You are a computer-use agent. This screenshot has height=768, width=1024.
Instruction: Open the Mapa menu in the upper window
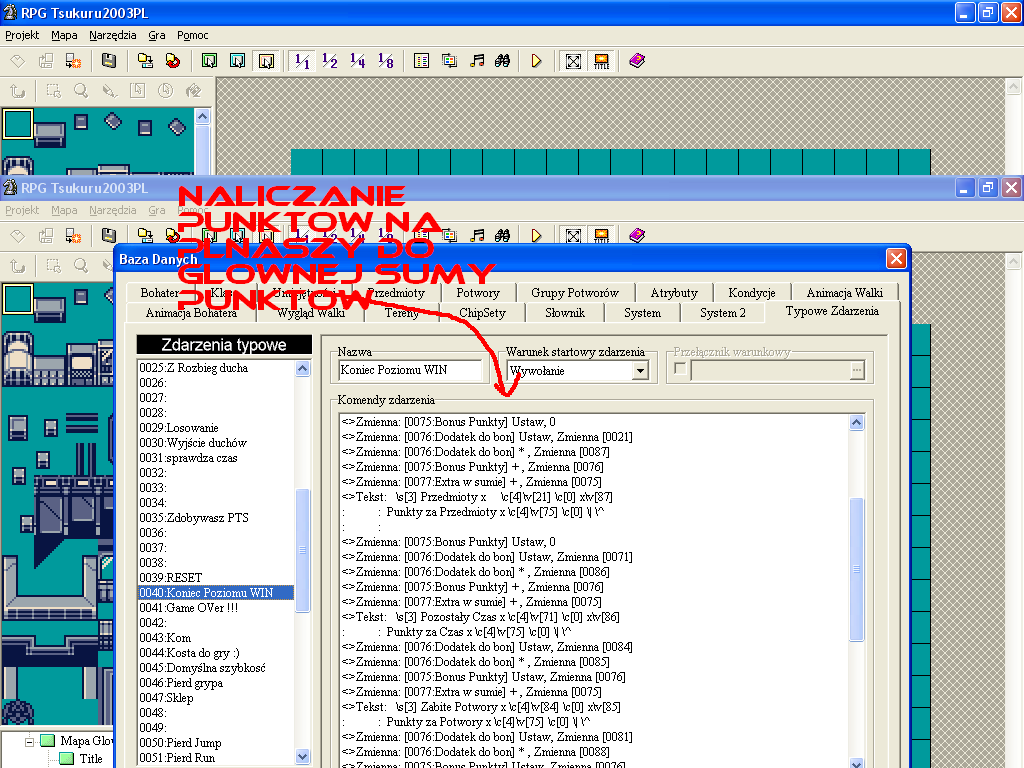point(64,35)
